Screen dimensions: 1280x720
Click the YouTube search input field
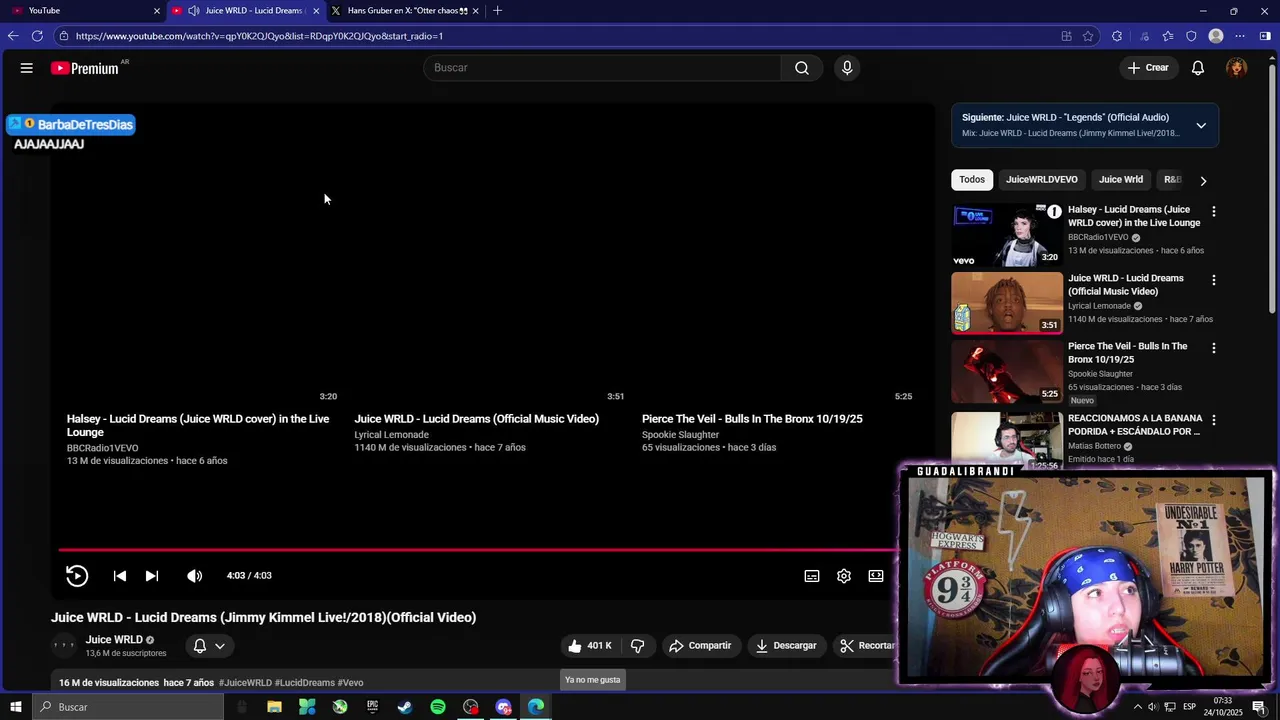[x=602, y=68]
